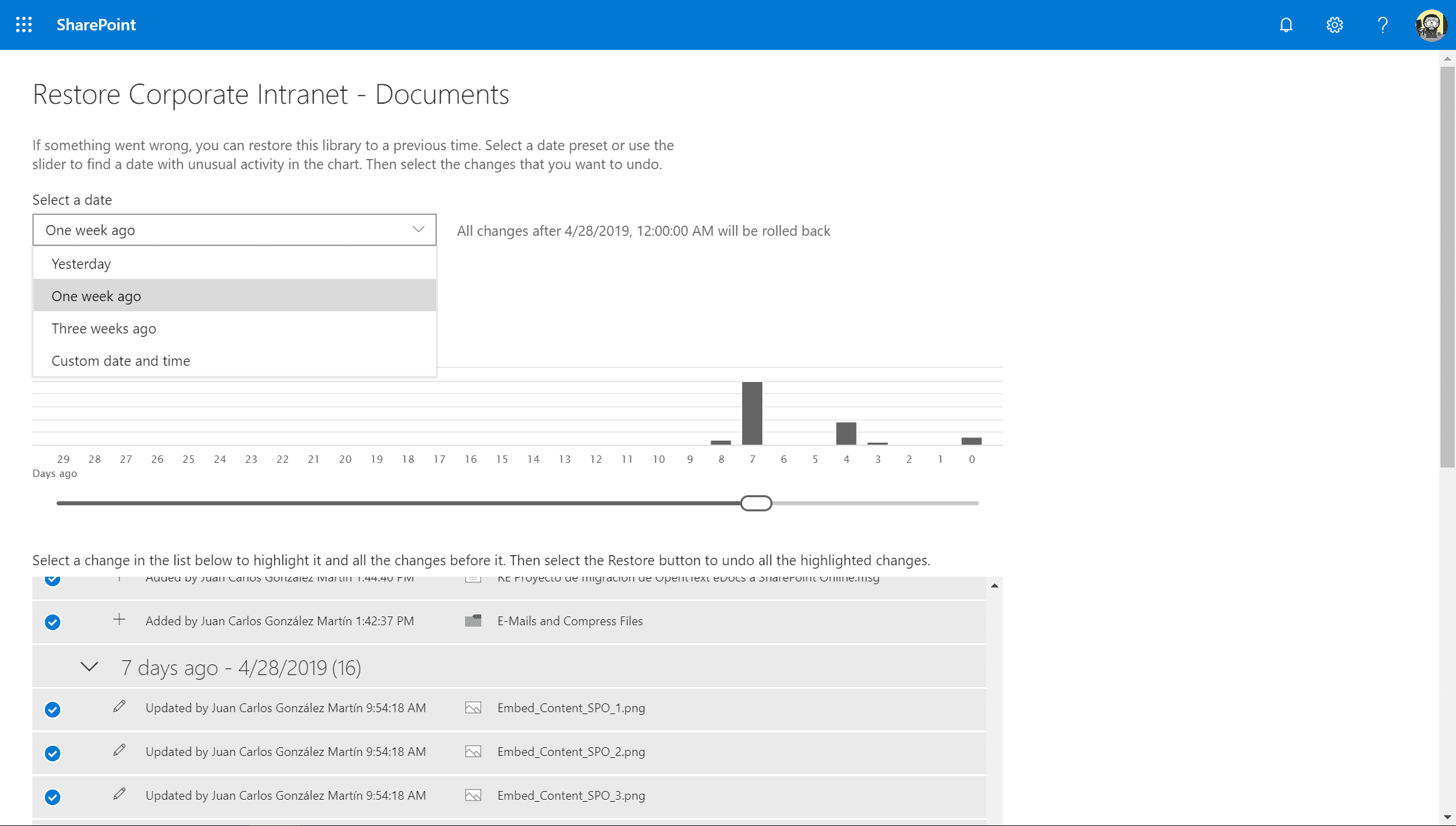The image size is (1456, 826).
Task: Choose Custom date and time option
Action: [235, 360]
